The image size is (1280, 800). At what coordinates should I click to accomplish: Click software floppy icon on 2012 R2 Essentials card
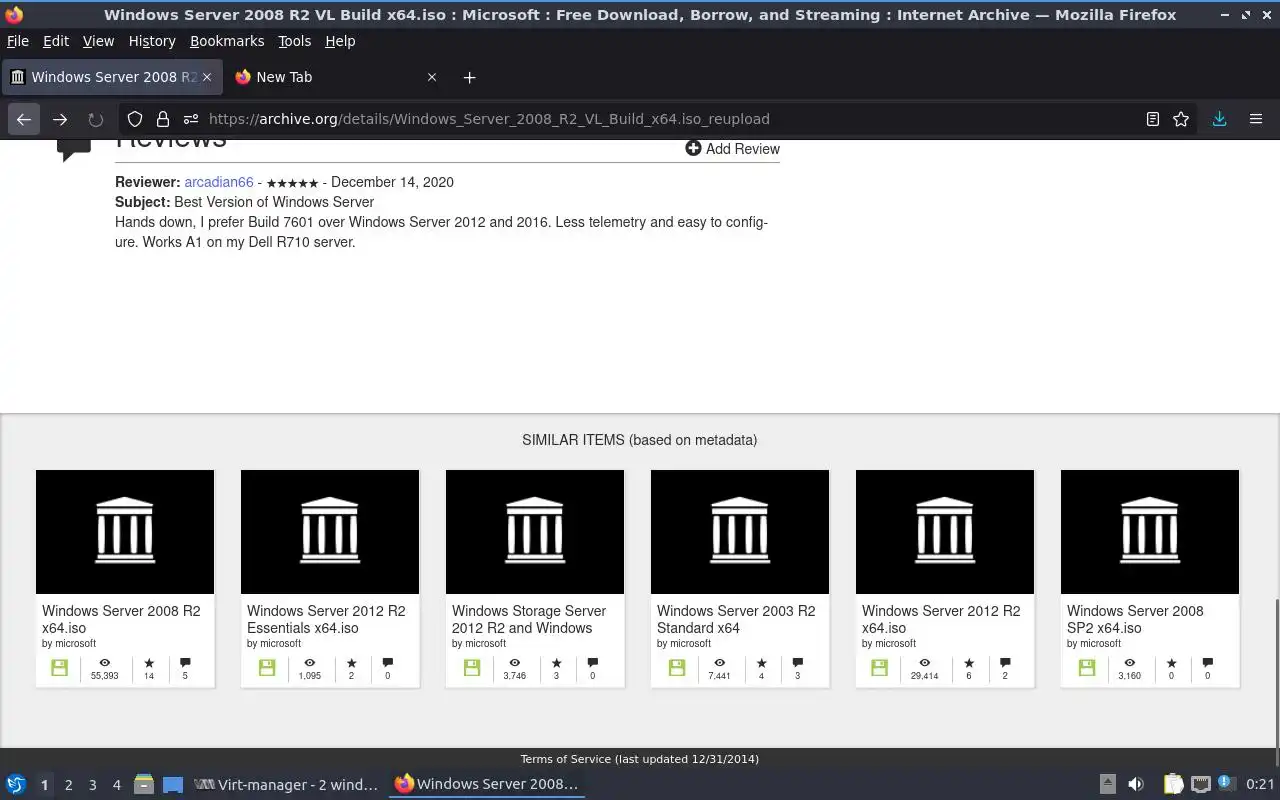pyautogui.click(x=267, y=668)
